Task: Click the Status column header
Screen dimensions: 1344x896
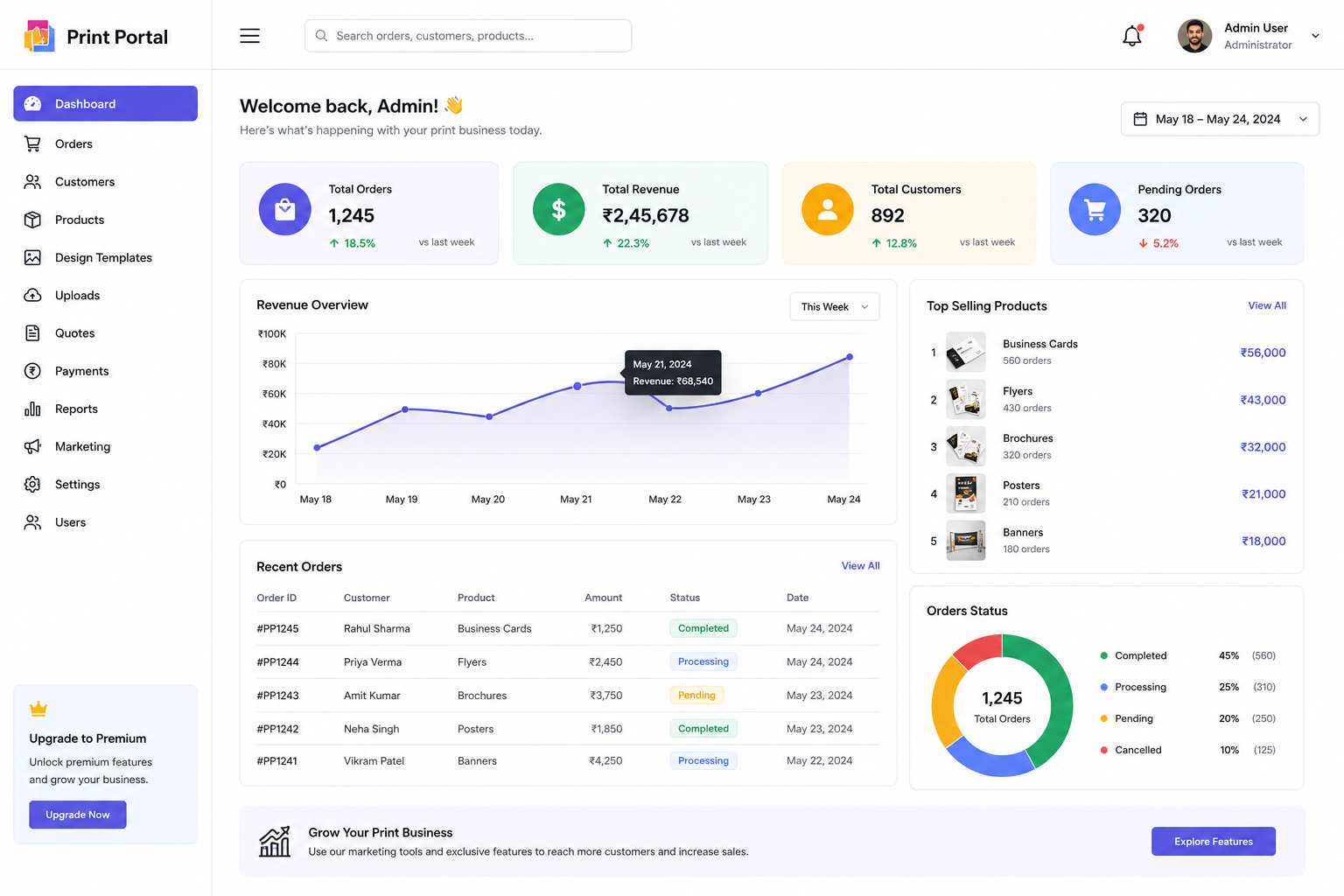Action: [x=685, y=598]
